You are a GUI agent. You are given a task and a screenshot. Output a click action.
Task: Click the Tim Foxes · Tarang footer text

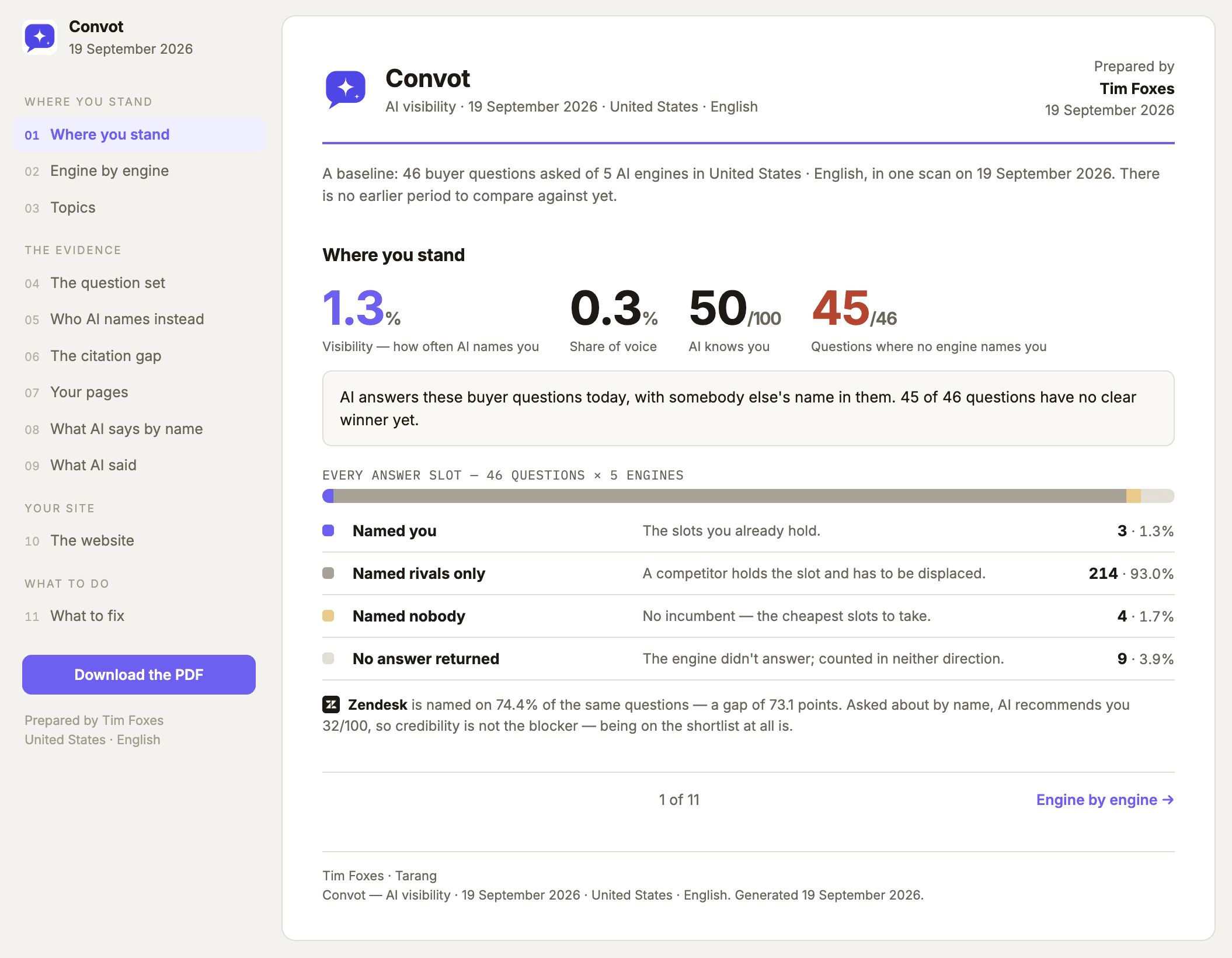point(380,876)
